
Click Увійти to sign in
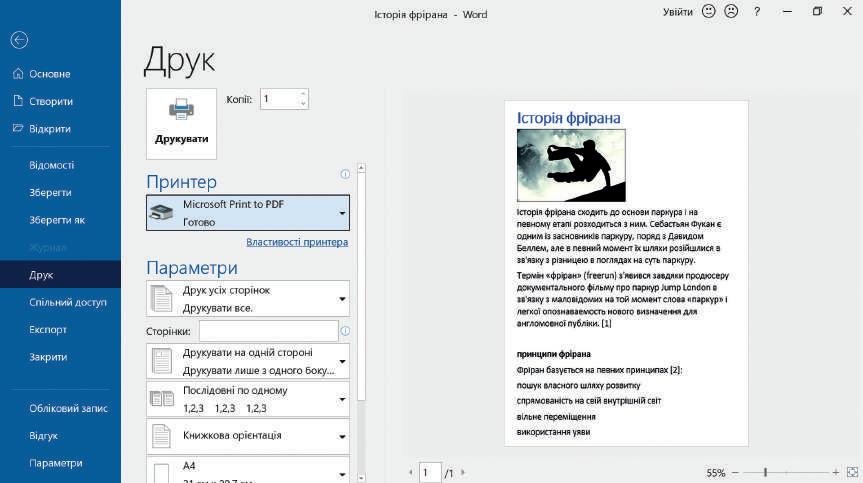tap(678, 12)
